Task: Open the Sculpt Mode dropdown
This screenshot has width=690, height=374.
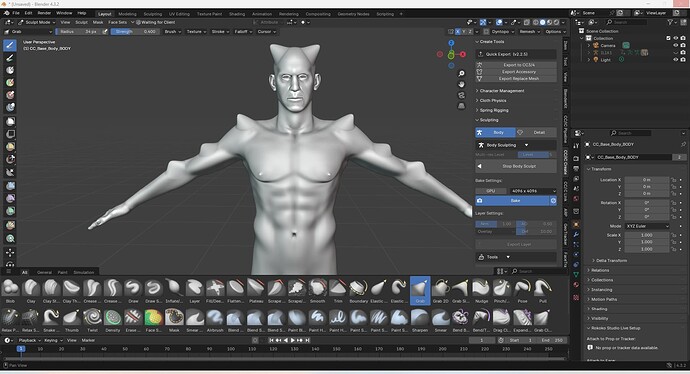Action: coord(37,22)
